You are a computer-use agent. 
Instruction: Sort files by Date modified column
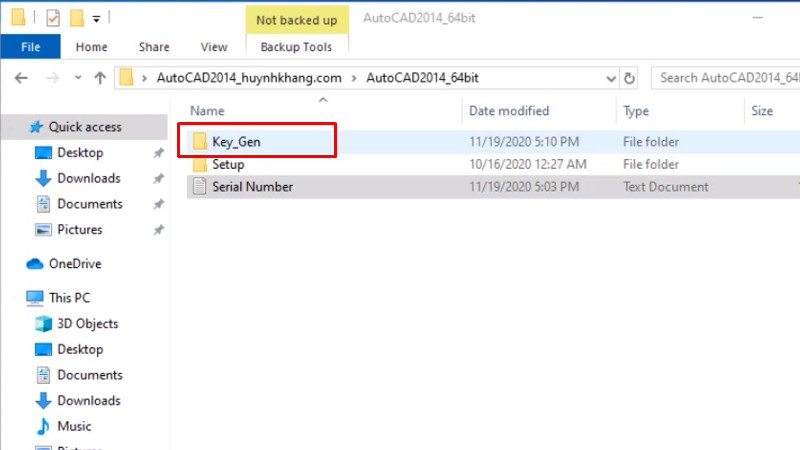tap(509, 111)
